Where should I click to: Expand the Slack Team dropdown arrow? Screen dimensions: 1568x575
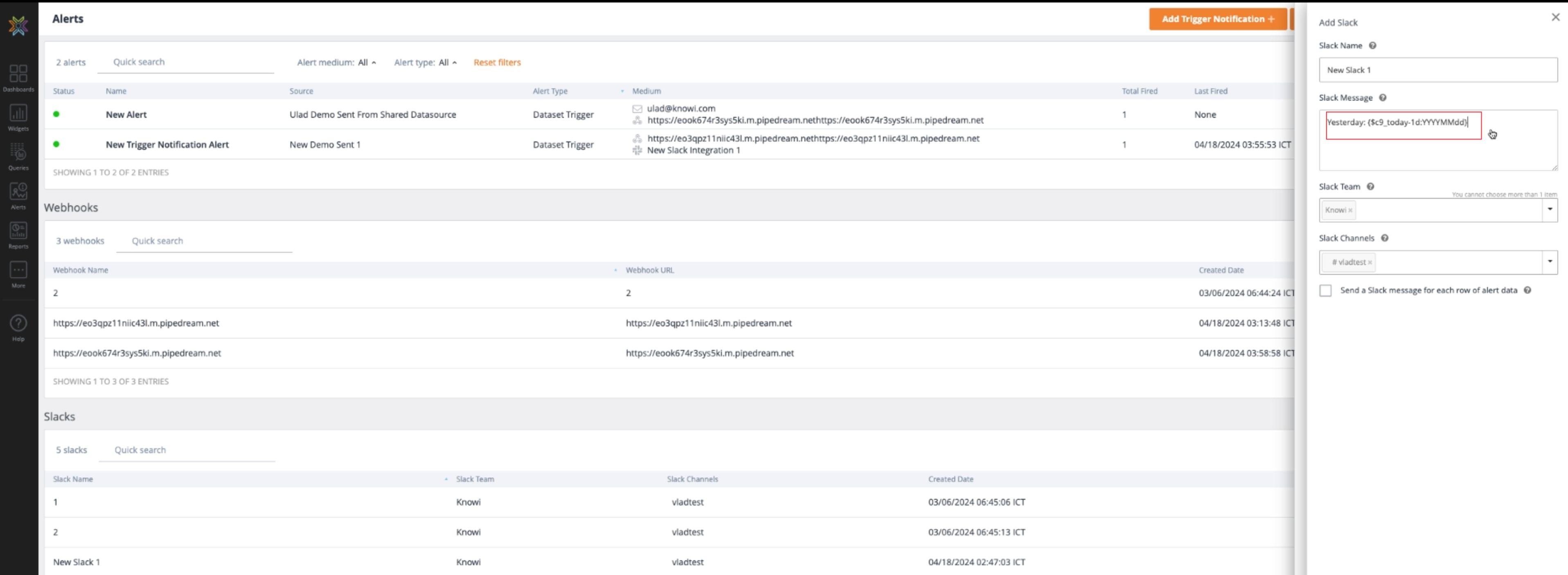[1549, 210]
